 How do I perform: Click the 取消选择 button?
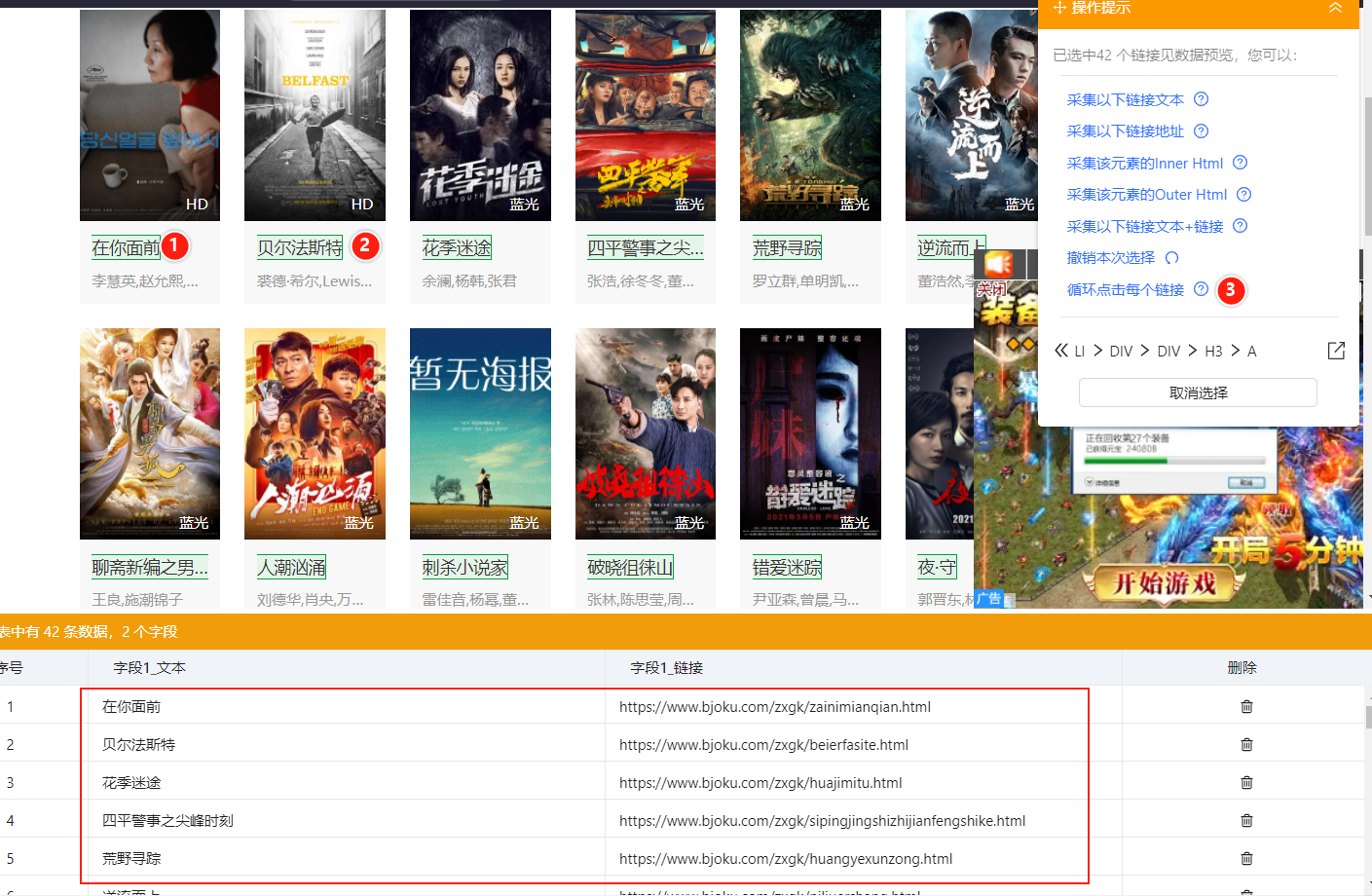1198,392
